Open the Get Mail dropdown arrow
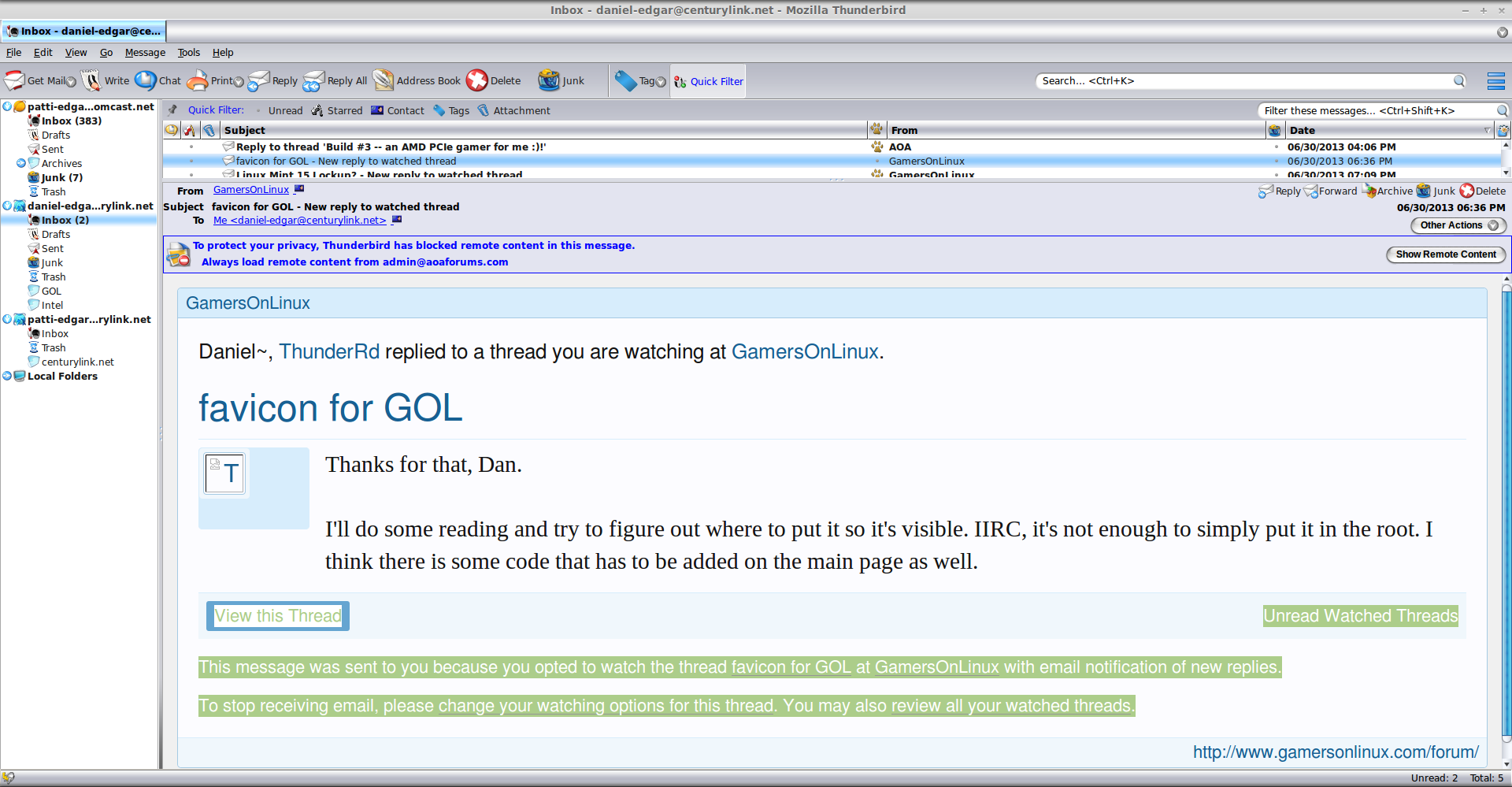 (71, 82)
